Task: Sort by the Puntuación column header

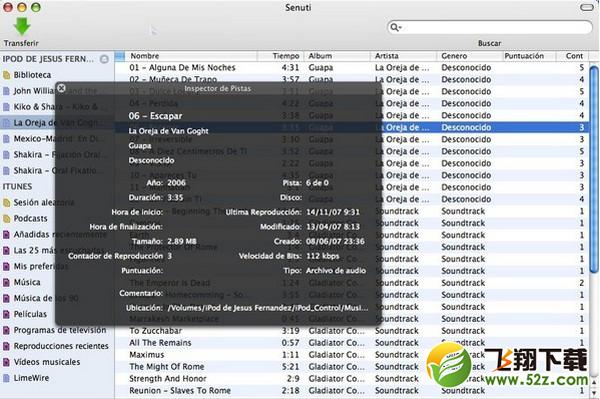Action: click(x=528, y=56)
